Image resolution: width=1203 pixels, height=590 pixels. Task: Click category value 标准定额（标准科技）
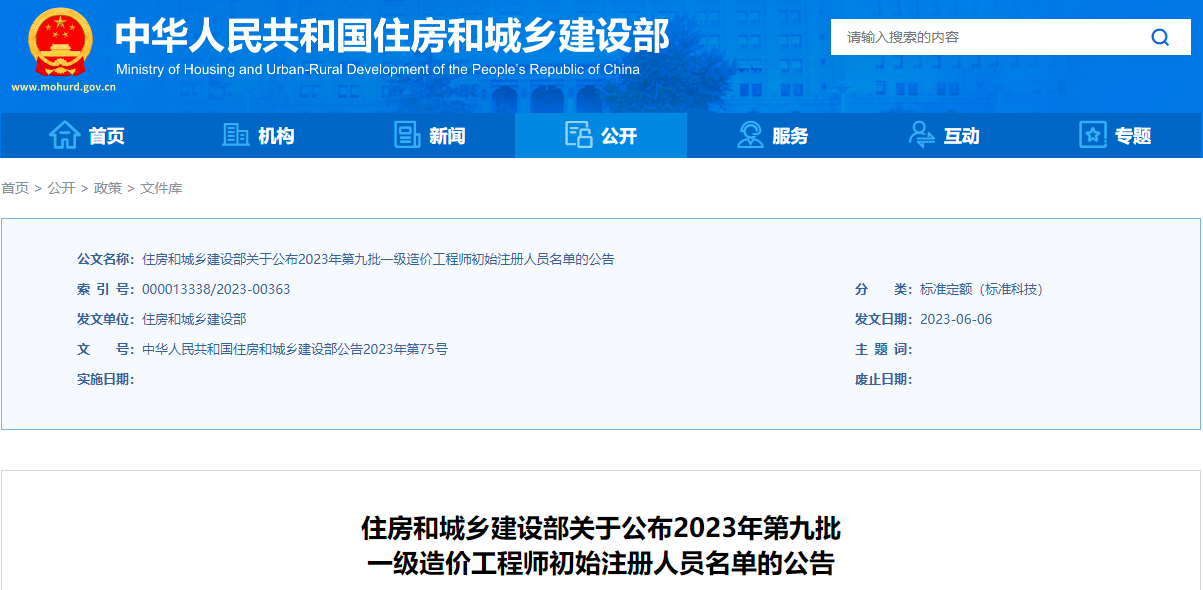(x=981, y=289)
